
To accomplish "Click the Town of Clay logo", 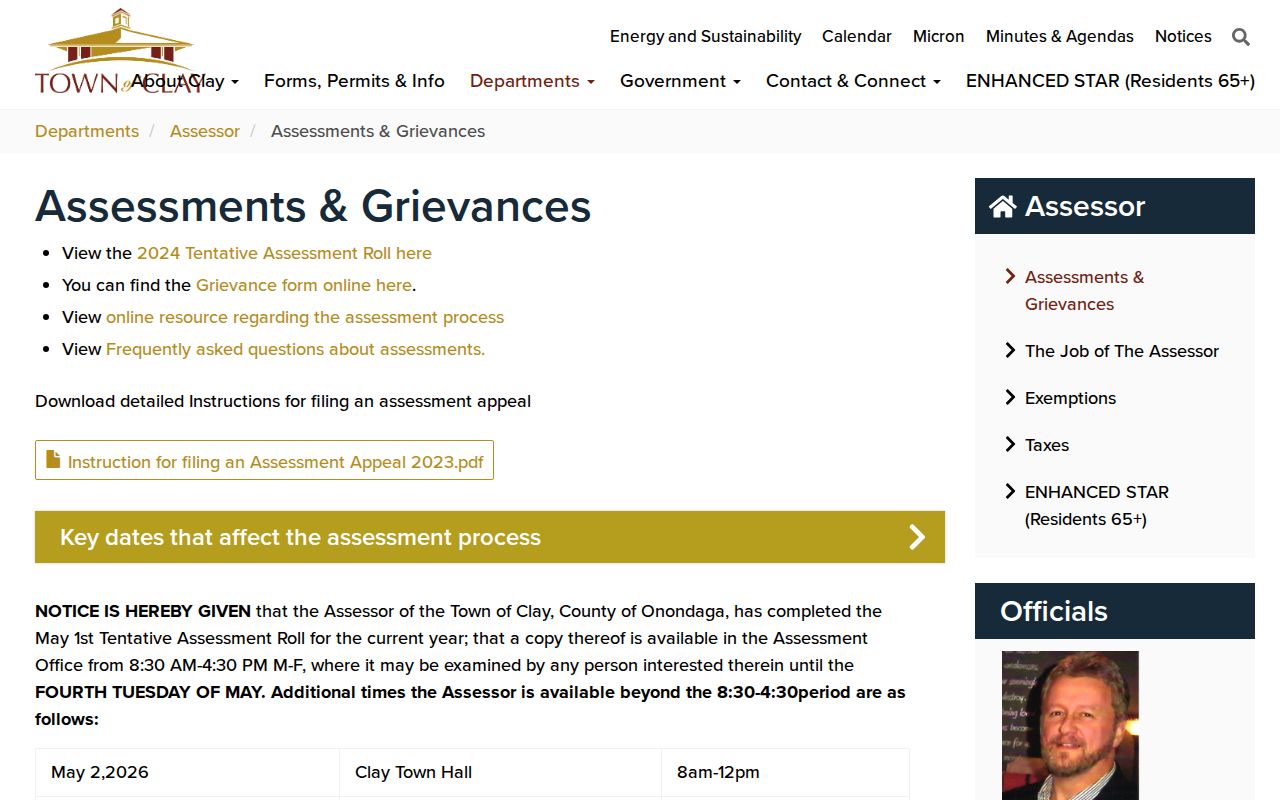I will pos(118,52).
